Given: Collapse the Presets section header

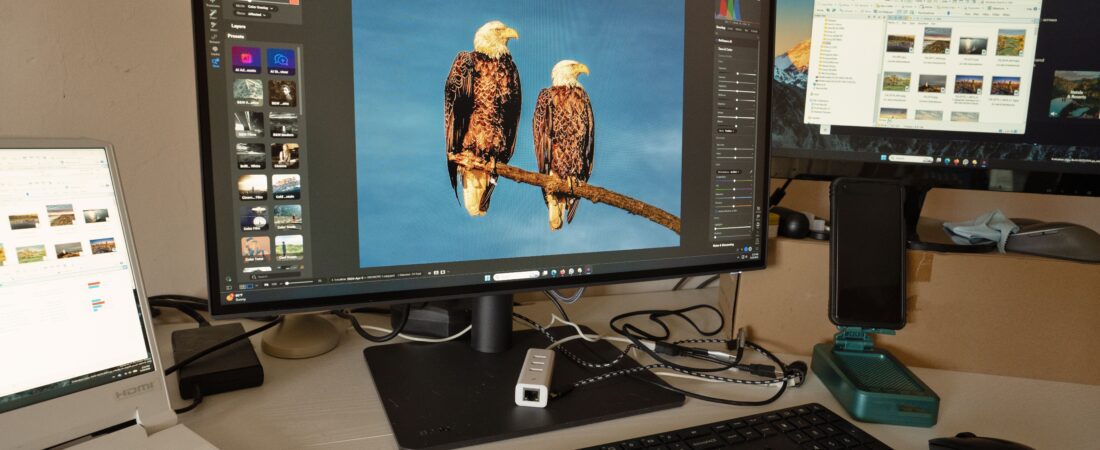Looking at the screenshot, I should pyautogui.click(x=236, y=37).
